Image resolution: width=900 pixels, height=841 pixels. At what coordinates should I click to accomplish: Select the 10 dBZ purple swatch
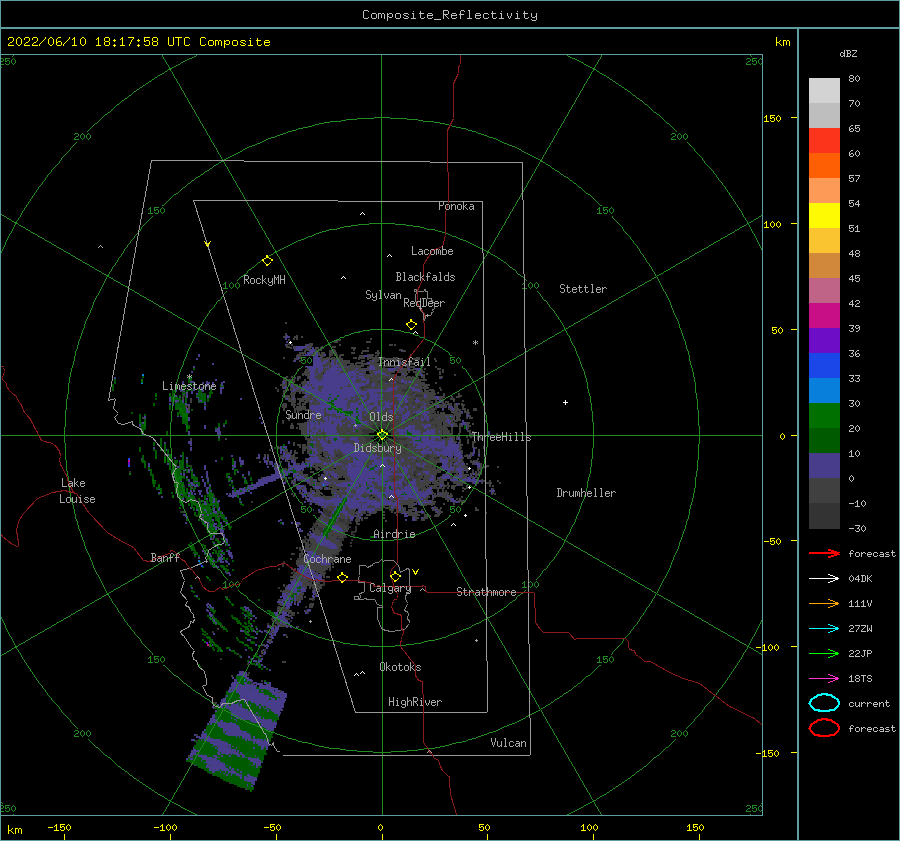pyautogui.click(x=824, y=466)
